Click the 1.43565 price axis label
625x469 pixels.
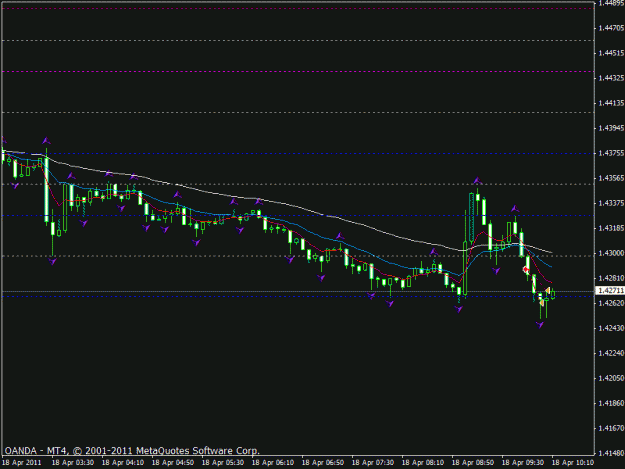(x=611, y=178)
